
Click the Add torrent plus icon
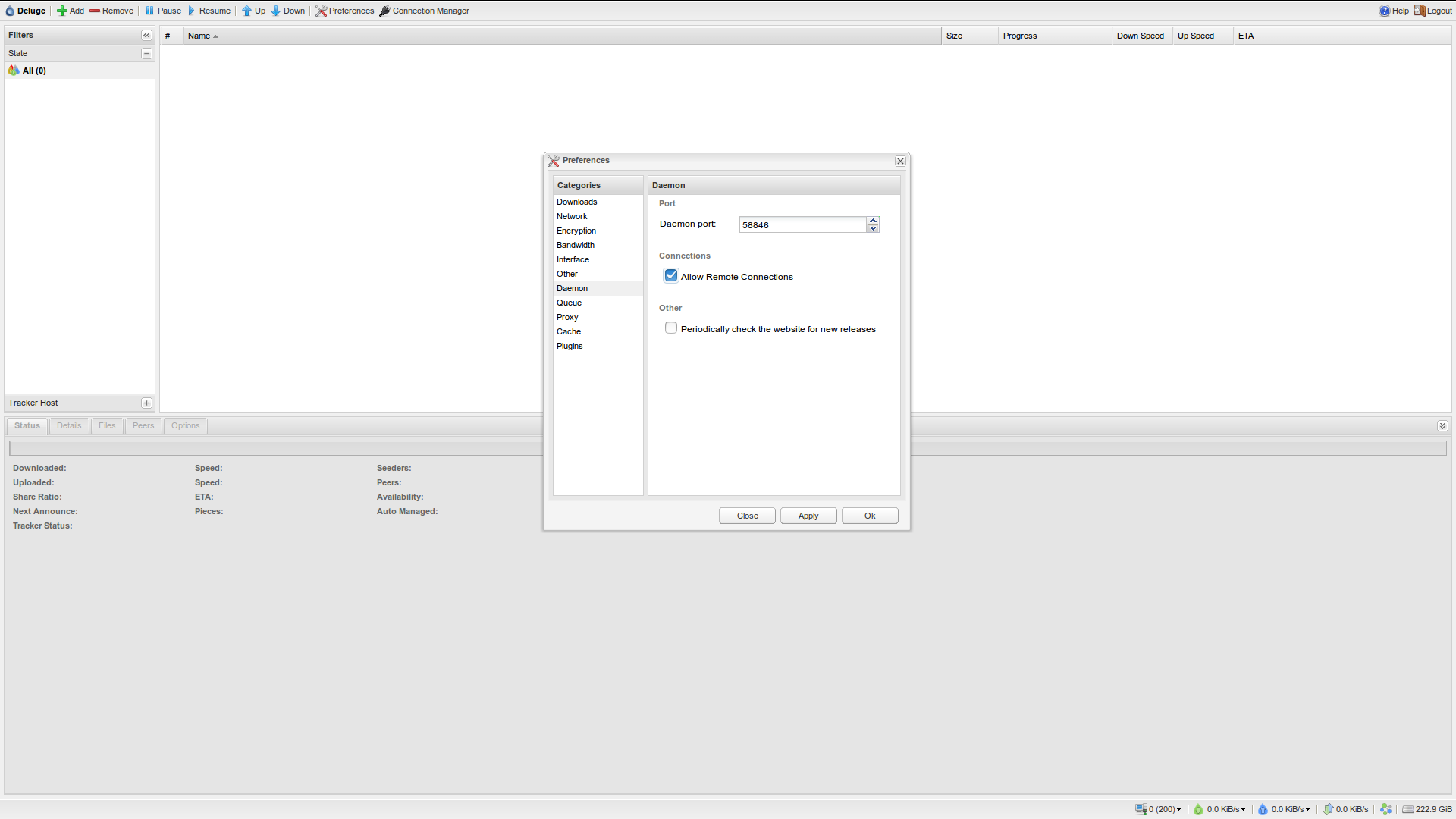62,11
